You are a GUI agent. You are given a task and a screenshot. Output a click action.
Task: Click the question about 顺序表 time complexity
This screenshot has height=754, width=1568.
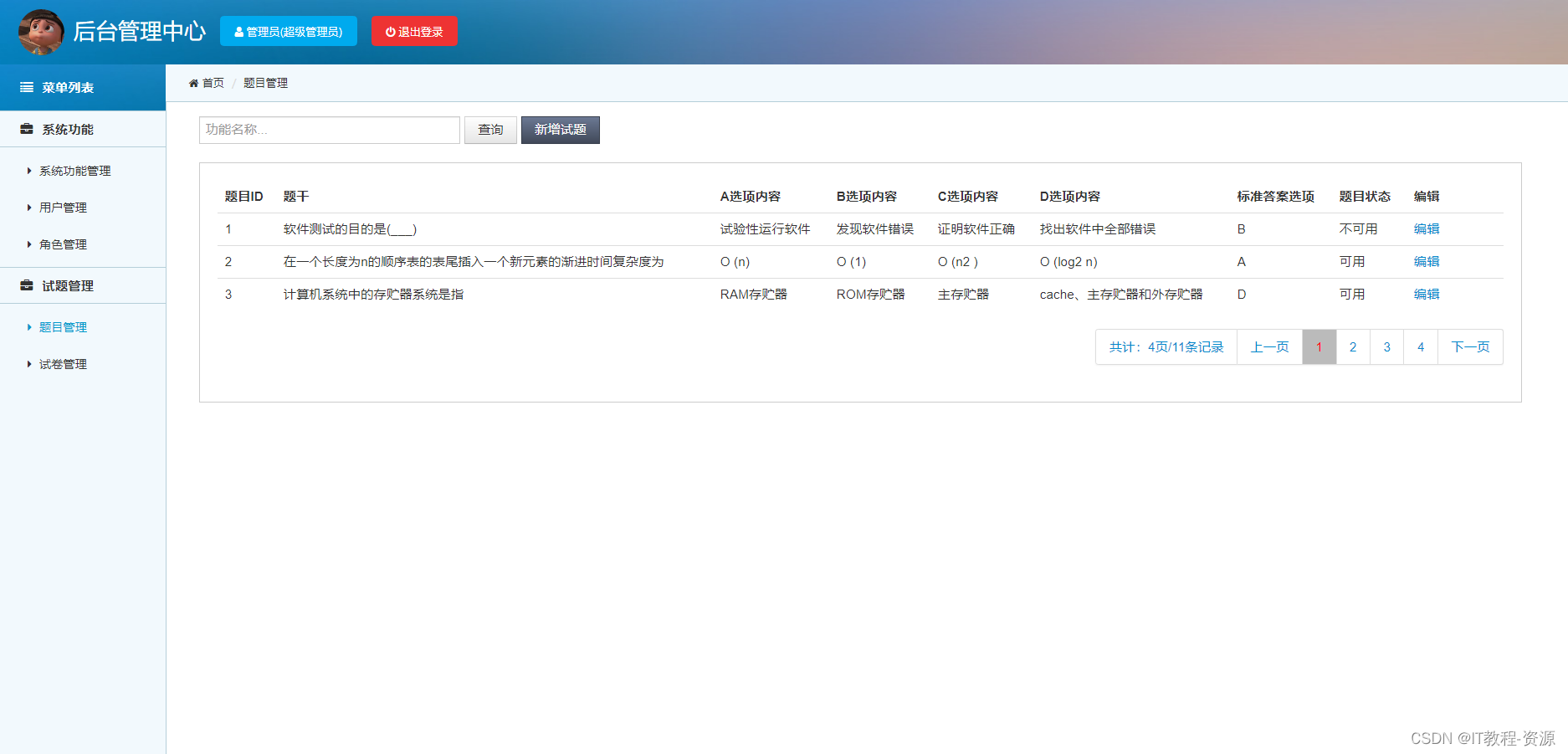tap(474, 262)
